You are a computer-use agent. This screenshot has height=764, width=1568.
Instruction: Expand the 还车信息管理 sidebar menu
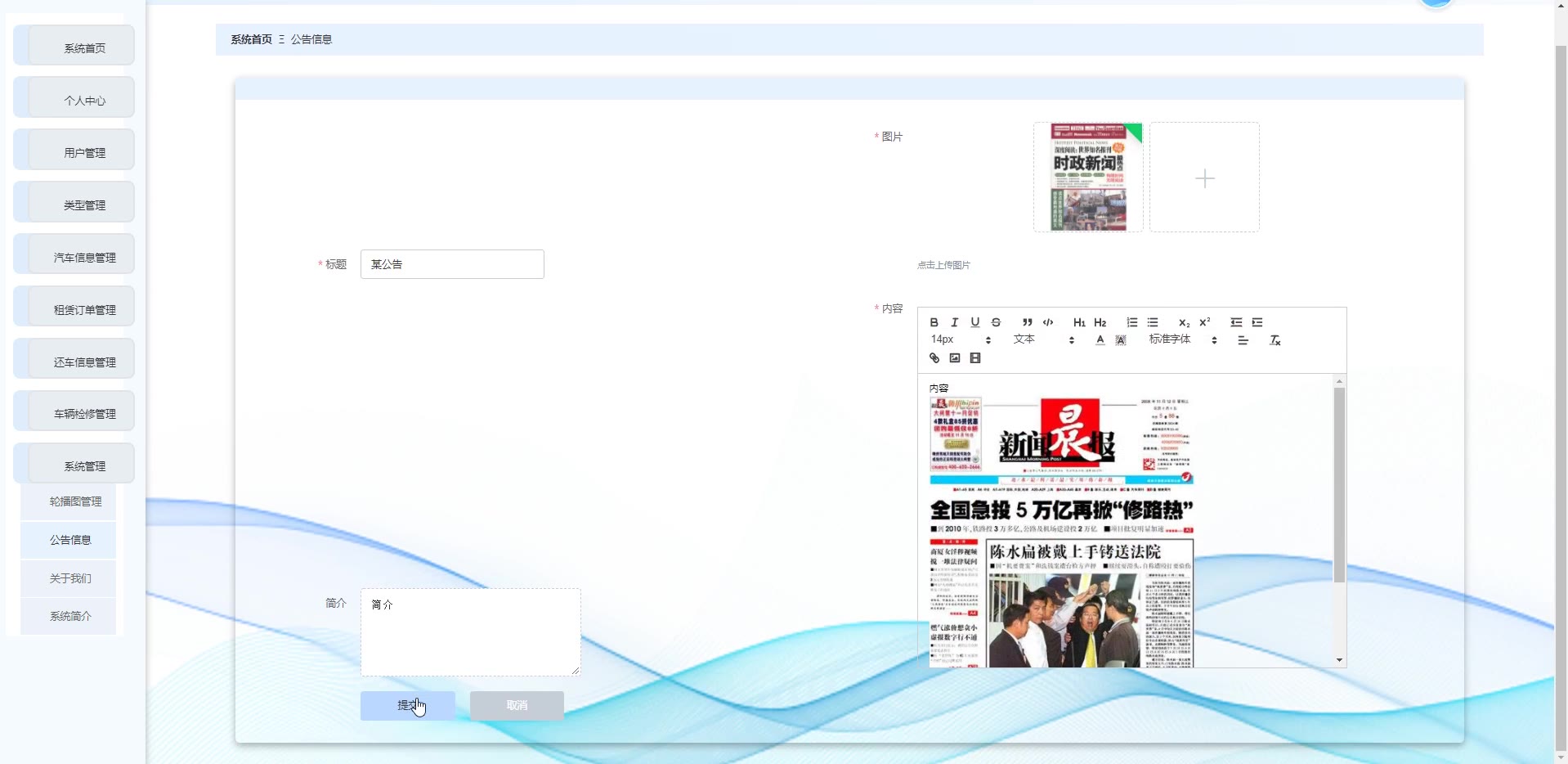pyautogui.click(x=74, y=360)
